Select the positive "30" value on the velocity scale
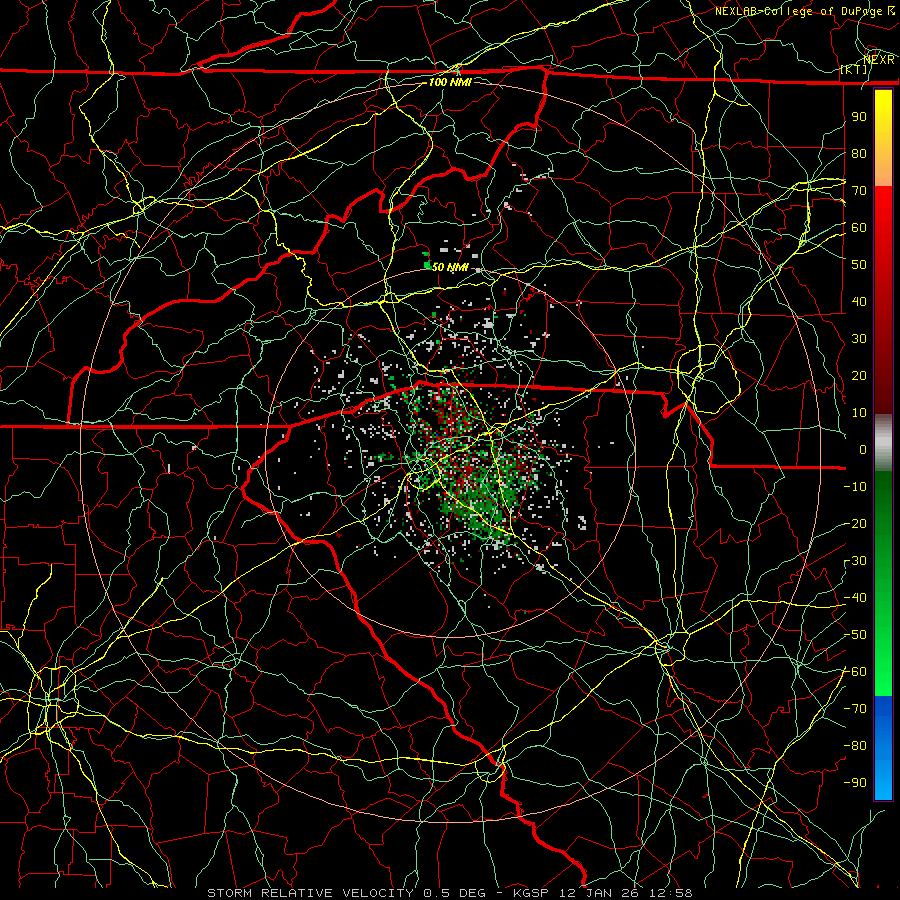900x900 pixels. click(859, 339)
